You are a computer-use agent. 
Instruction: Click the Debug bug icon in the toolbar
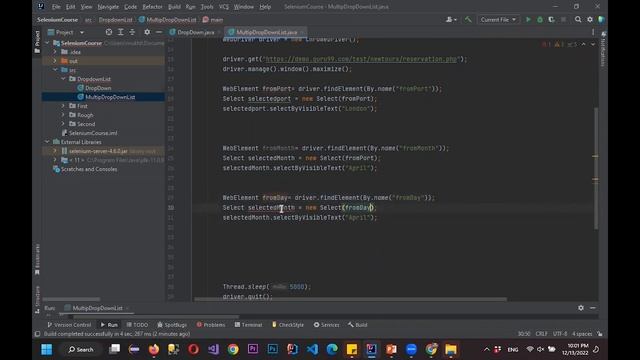(x=540, y=19)
